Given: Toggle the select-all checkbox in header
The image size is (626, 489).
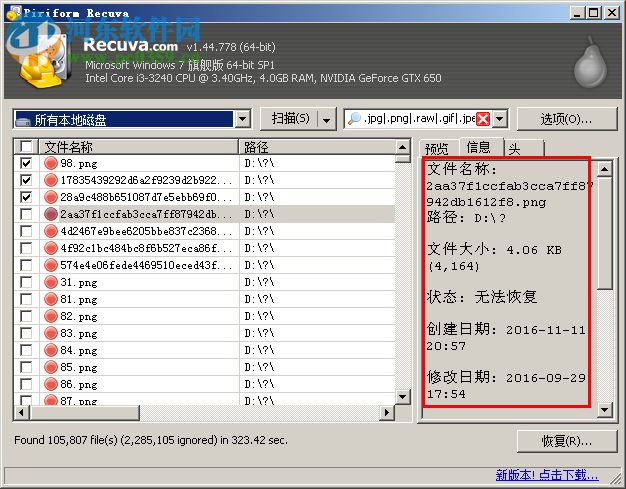Looking at the screenshot, I should point(26,147).
